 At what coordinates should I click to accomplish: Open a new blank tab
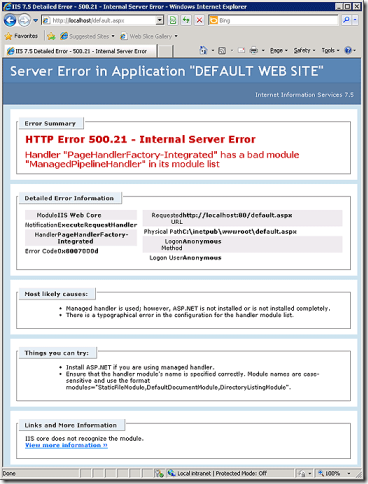165,51
